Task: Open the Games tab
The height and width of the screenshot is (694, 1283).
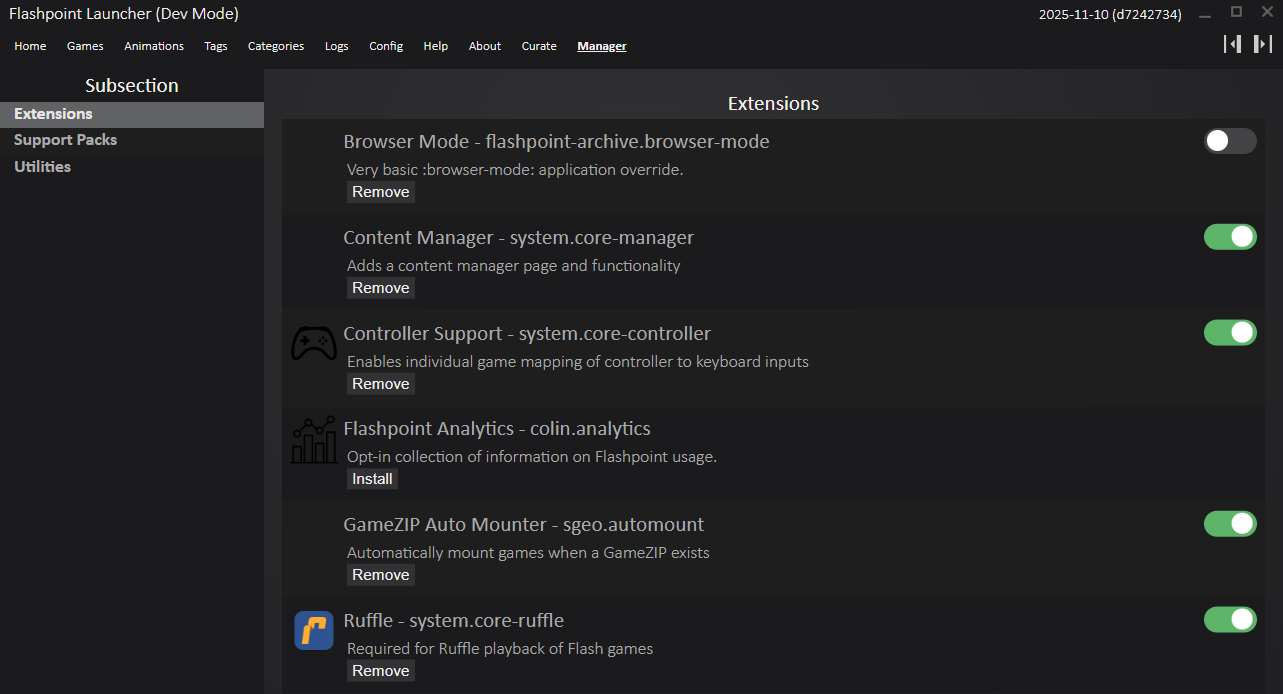Action: click(x=85, y=46)
